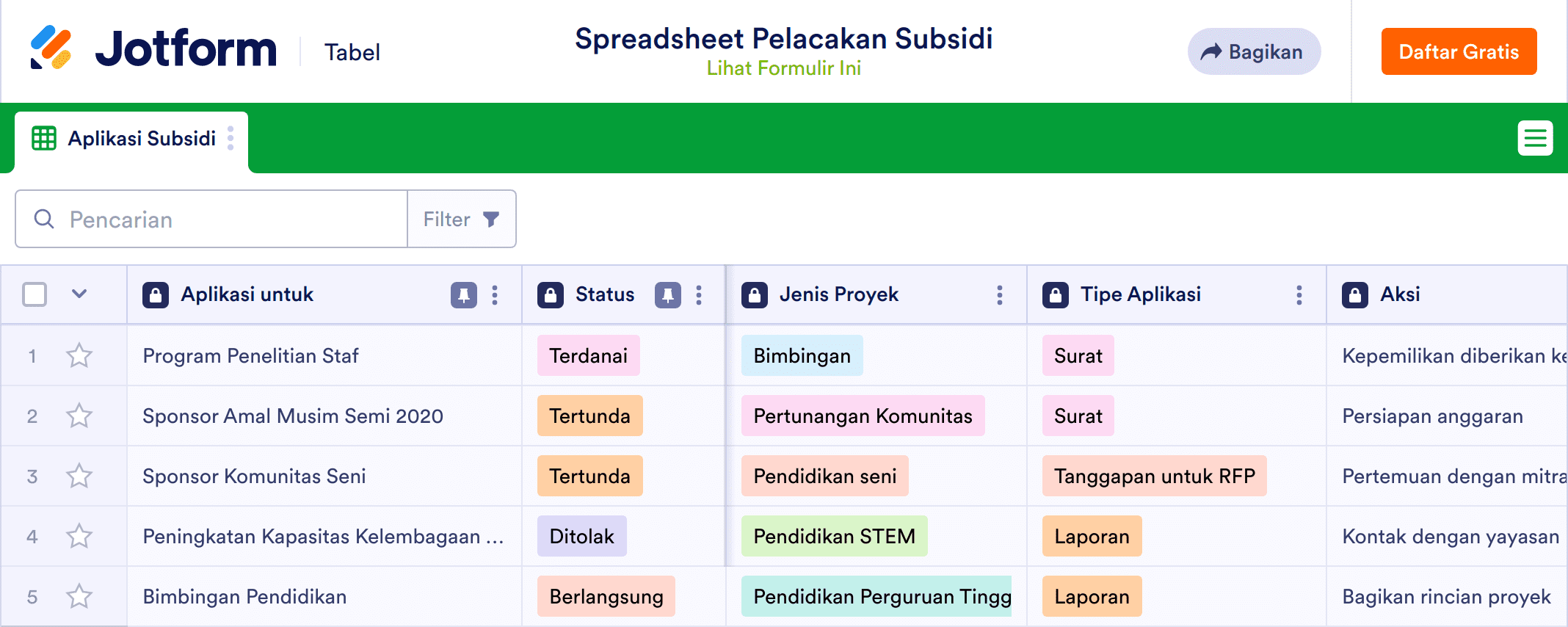Viewport: 1568px width, 627px height.
Task: Click the green Pendidikan STEM tag
Action: point(834,537)
